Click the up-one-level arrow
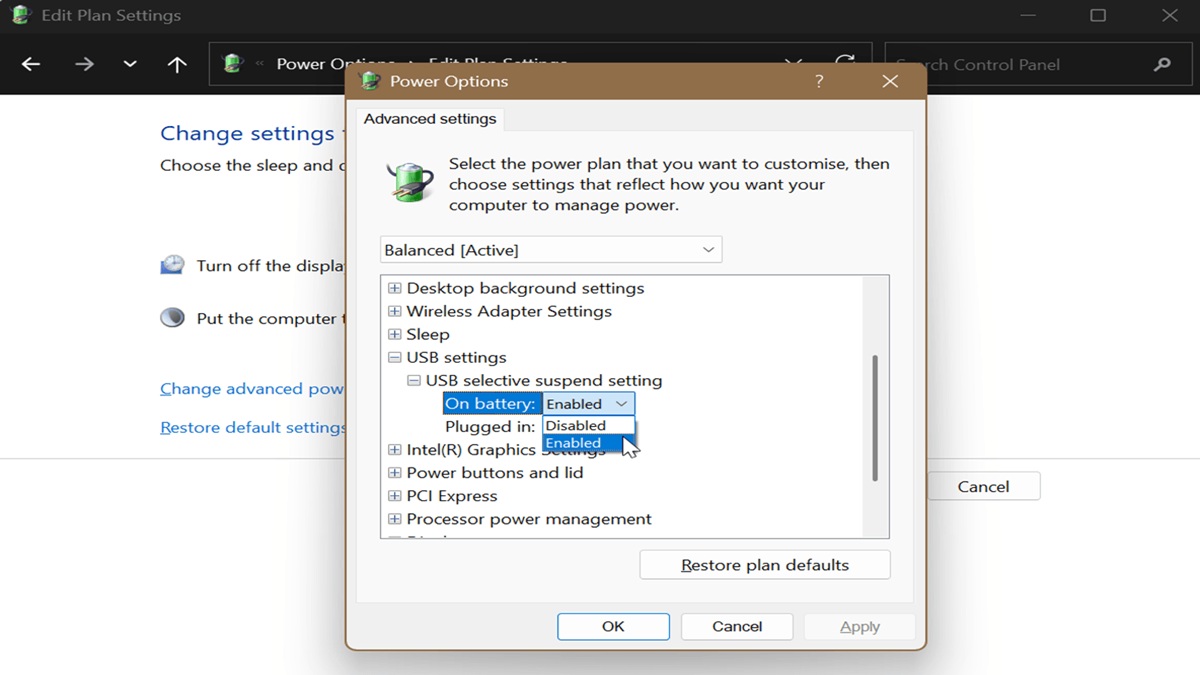Viewport: 1200px width, 675px height. coord(177,64)
